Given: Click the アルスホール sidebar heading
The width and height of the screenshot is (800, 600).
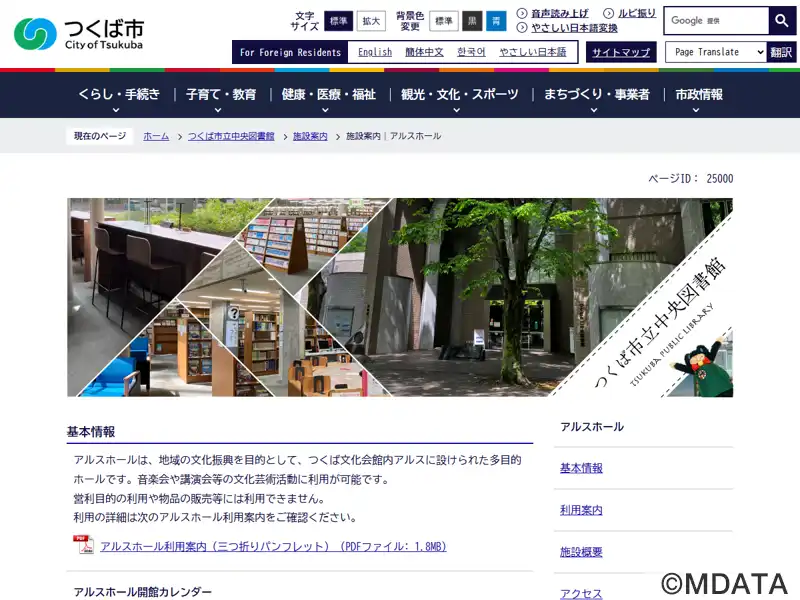Looking at the screenshot, I should [592, 427].
